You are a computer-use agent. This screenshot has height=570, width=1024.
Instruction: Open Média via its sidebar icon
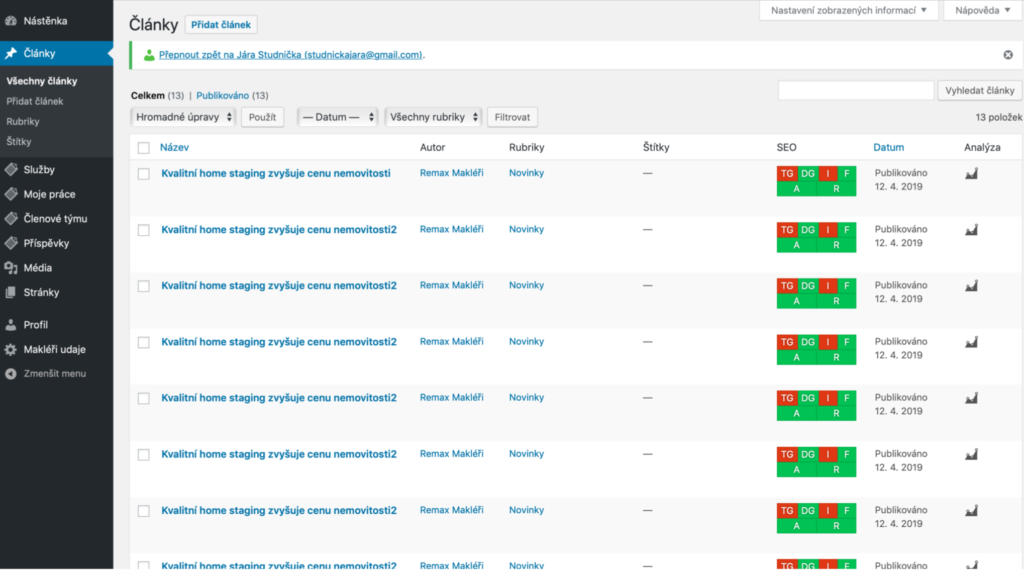point(11,268)
